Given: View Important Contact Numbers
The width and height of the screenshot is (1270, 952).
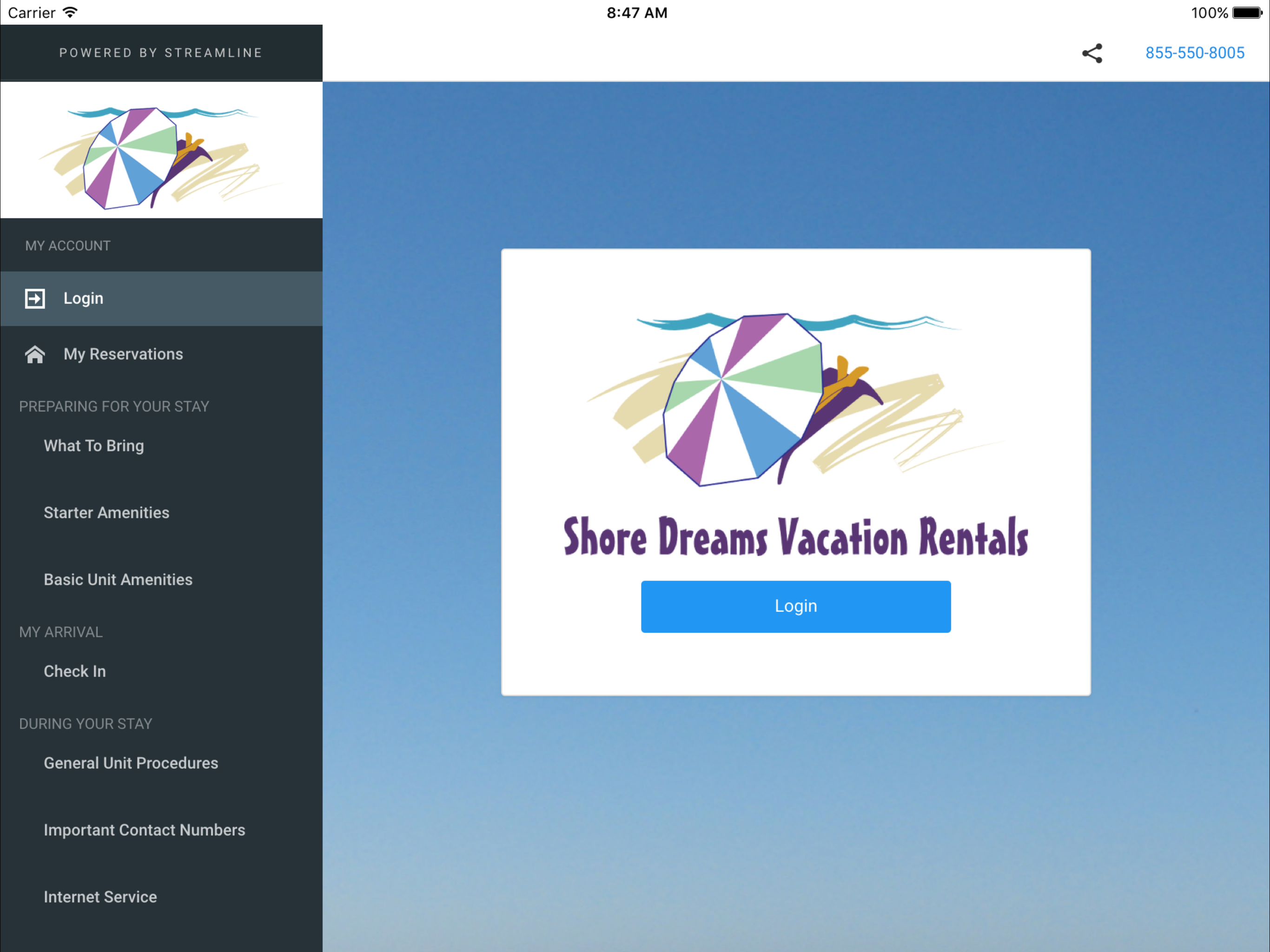Looking at the screenshot, I should 144,830.
